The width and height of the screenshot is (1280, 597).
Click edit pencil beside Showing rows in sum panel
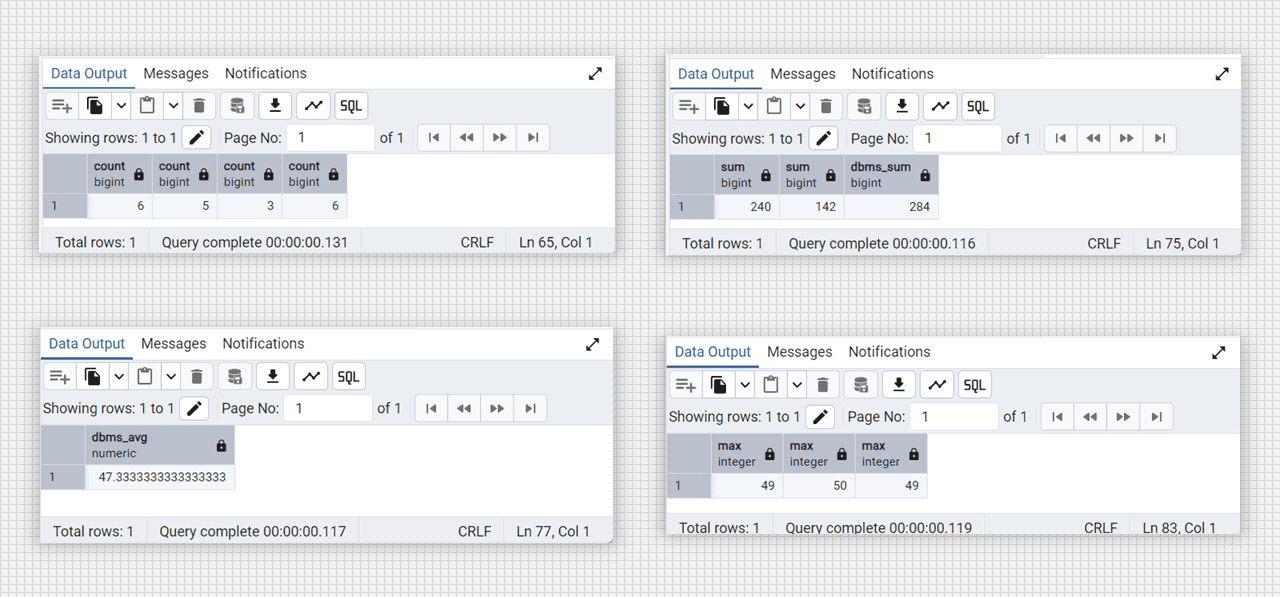coord(823,139)
